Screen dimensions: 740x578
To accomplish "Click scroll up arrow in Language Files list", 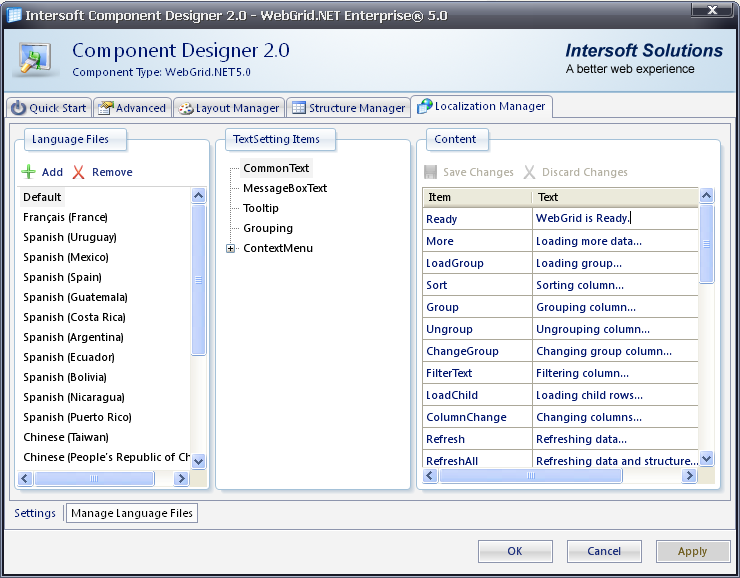I will (x=199, y=195).
